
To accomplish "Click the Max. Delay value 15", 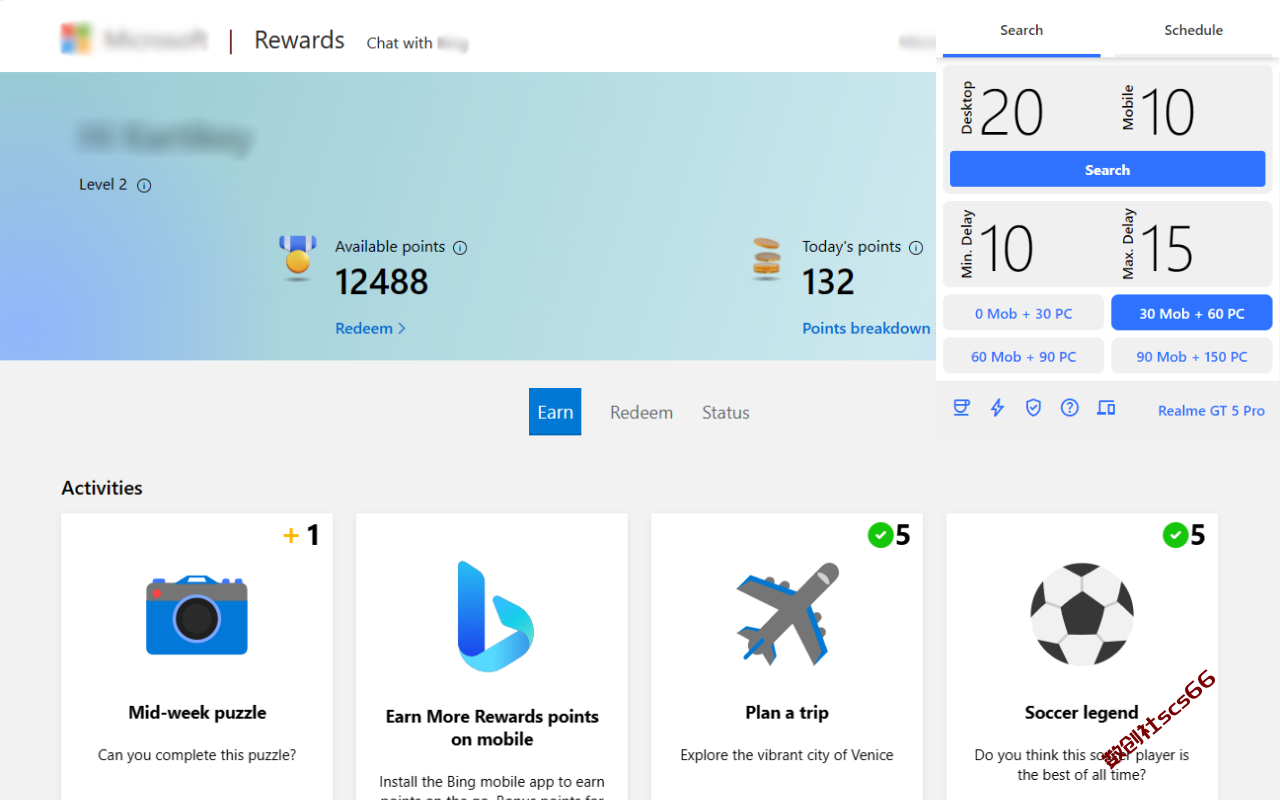I will (1166, 249).
